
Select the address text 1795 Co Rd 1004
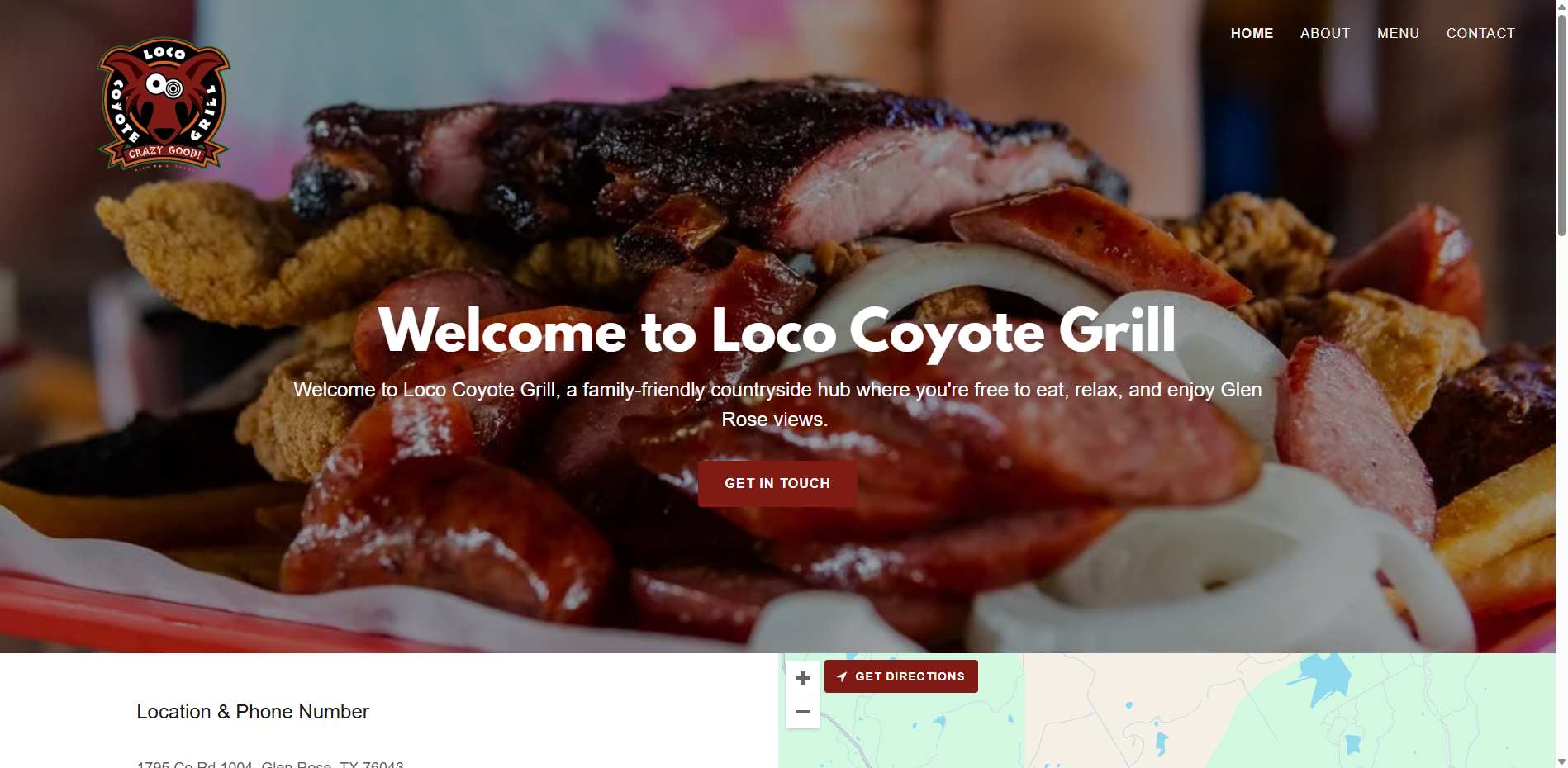tap(195, 765)
